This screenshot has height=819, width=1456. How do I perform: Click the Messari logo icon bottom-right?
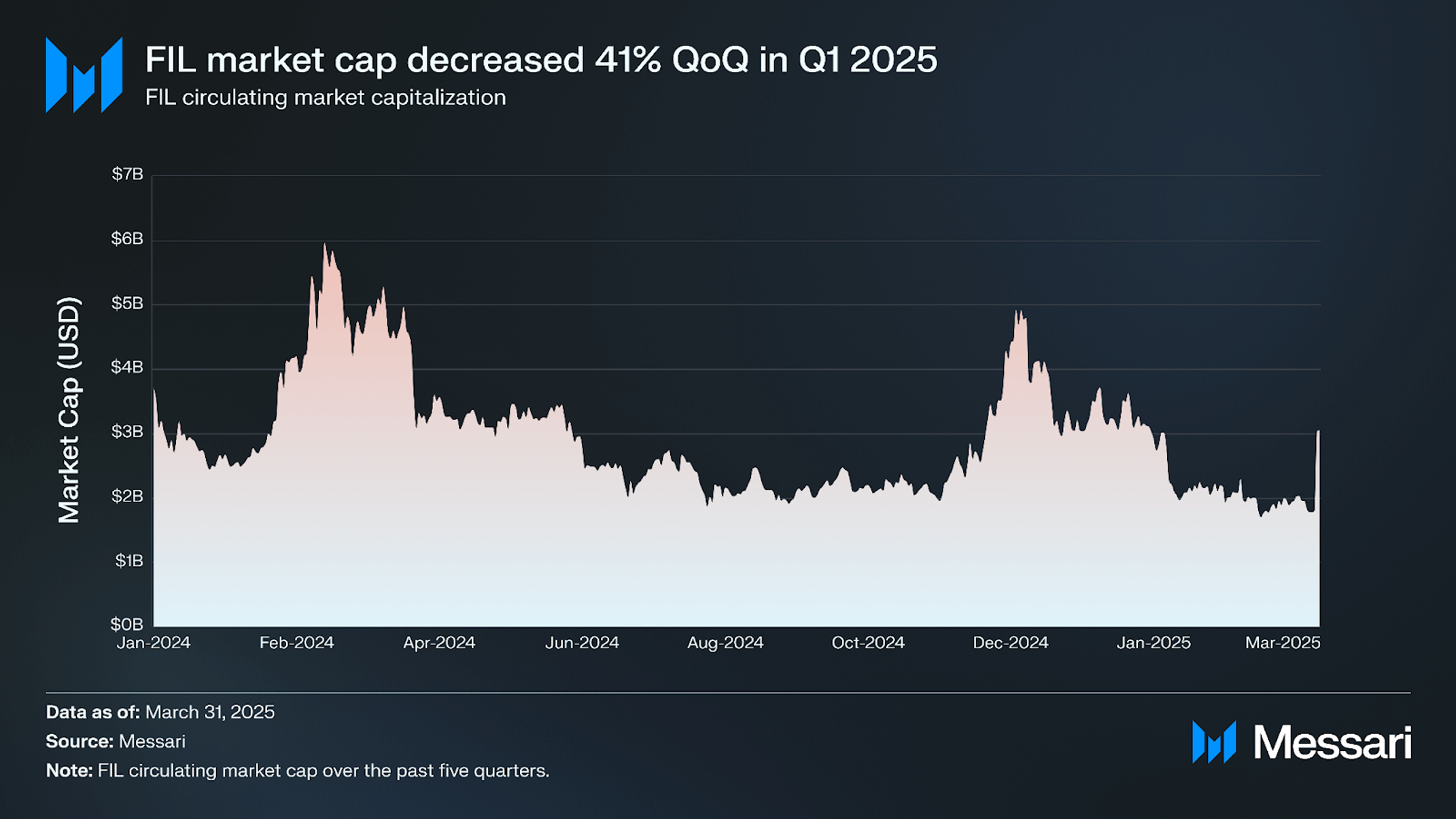coord(1214,742)
